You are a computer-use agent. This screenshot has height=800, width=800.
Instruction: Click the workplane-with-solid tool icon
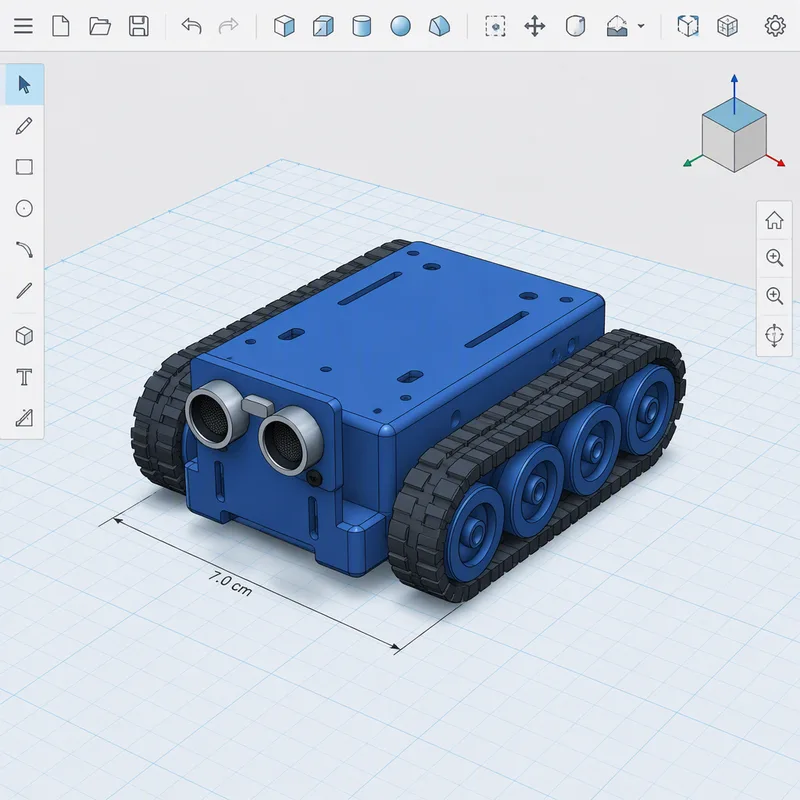click(x=617, y=26)
